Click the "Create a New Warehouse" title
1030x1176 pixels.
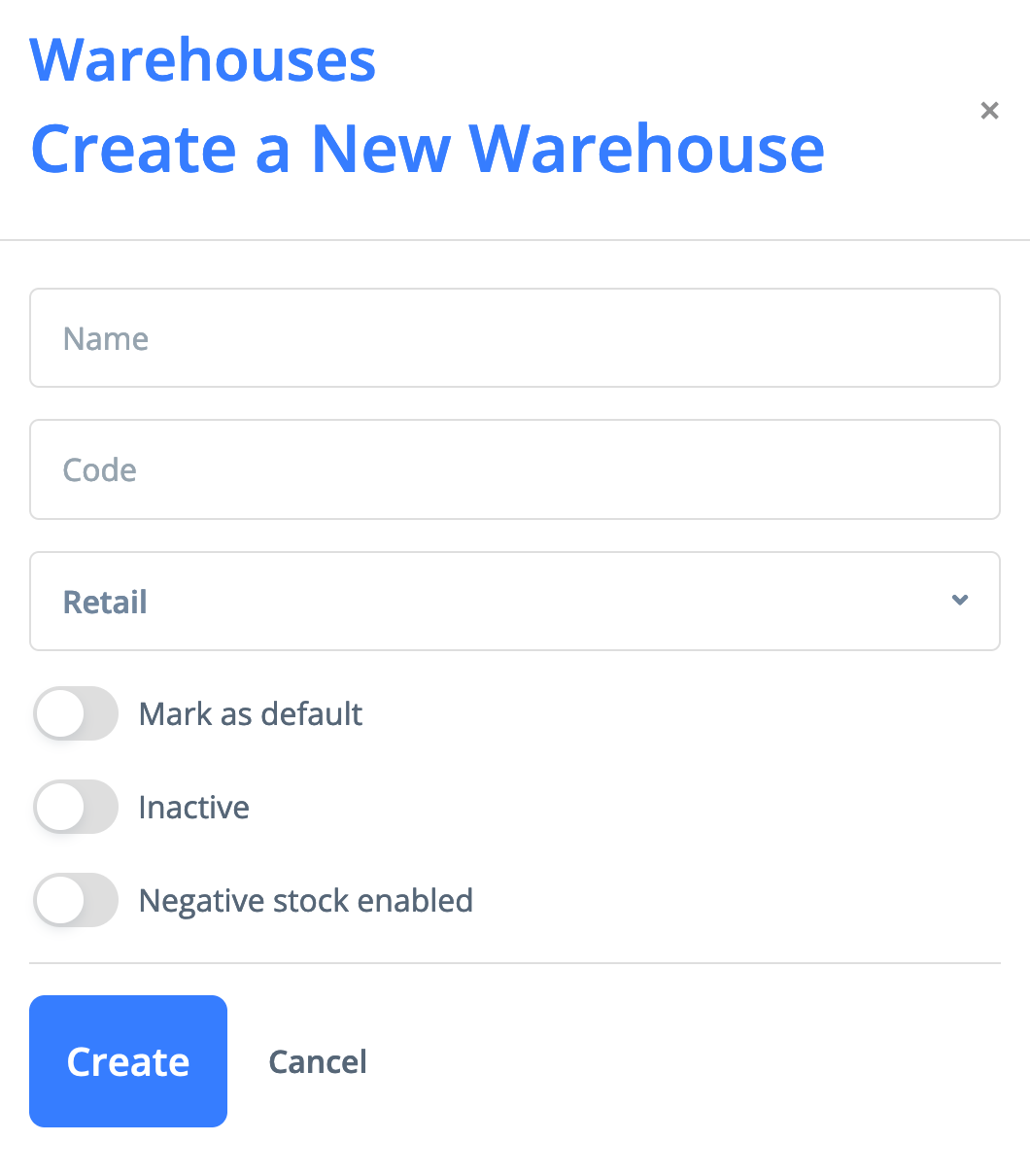coord(428,149)
